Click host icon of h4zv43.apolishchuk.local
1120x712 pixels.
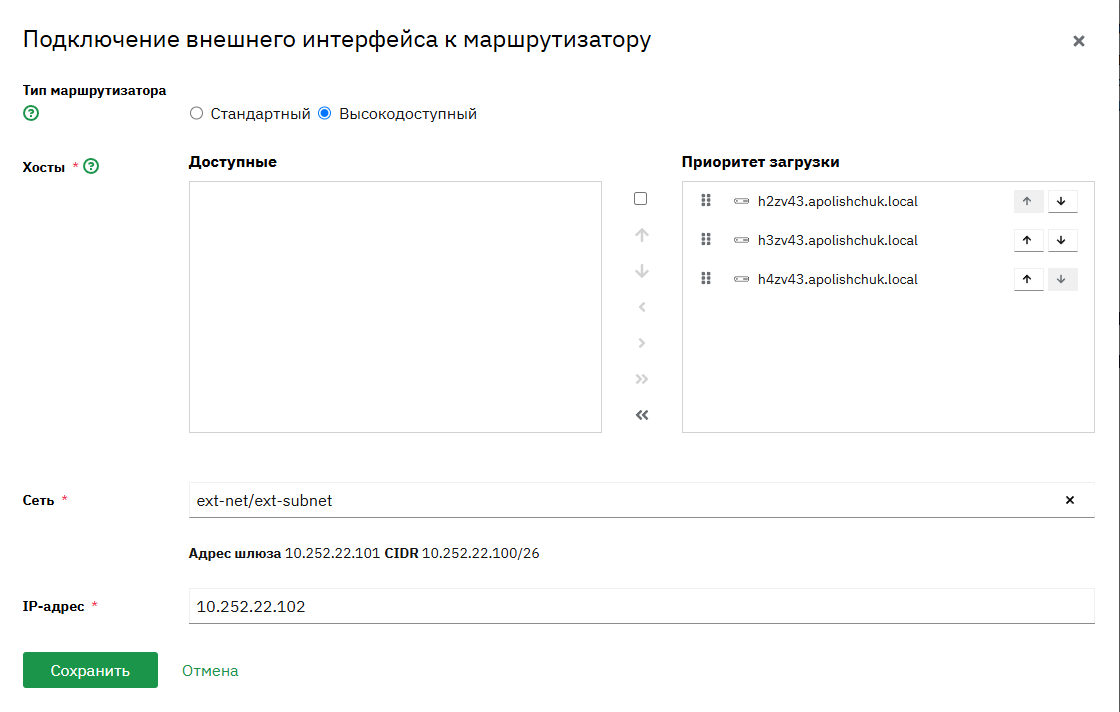(741, 279)
